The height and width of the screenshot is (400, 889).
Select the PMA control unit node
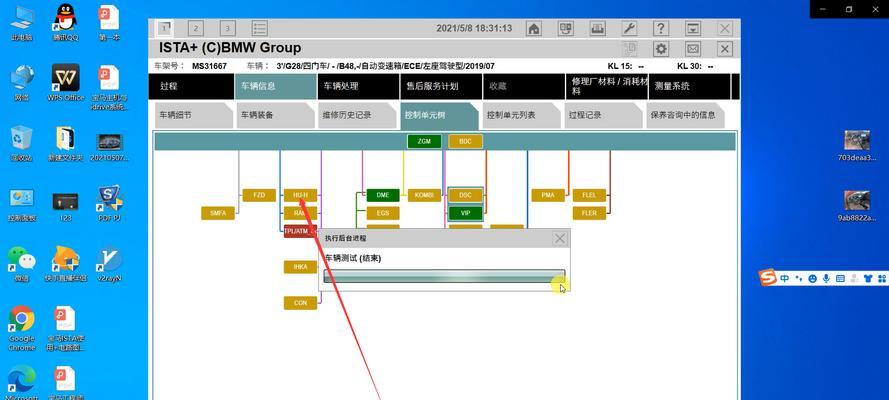tap(548, 195)
